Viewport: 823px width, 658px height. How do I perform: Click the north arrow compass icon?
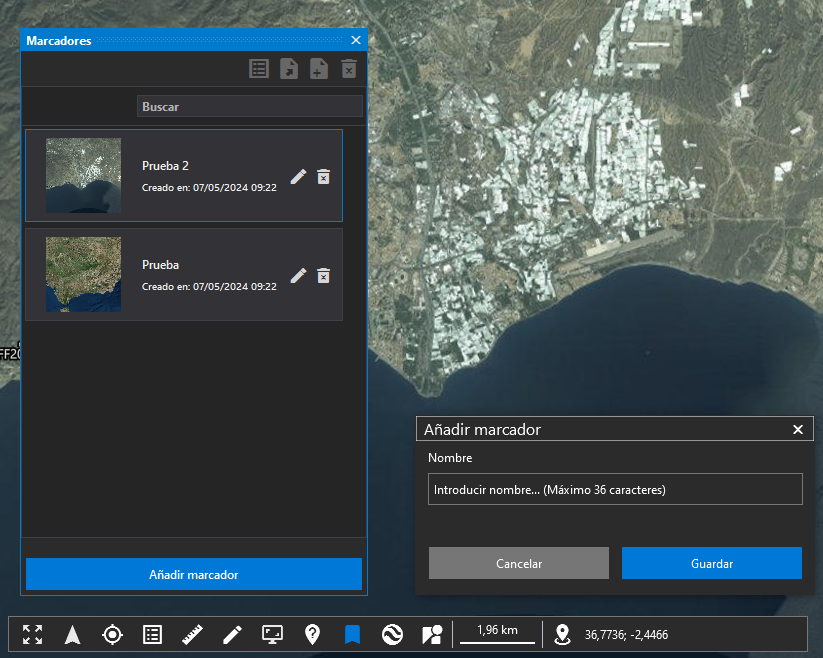point(72,634)
